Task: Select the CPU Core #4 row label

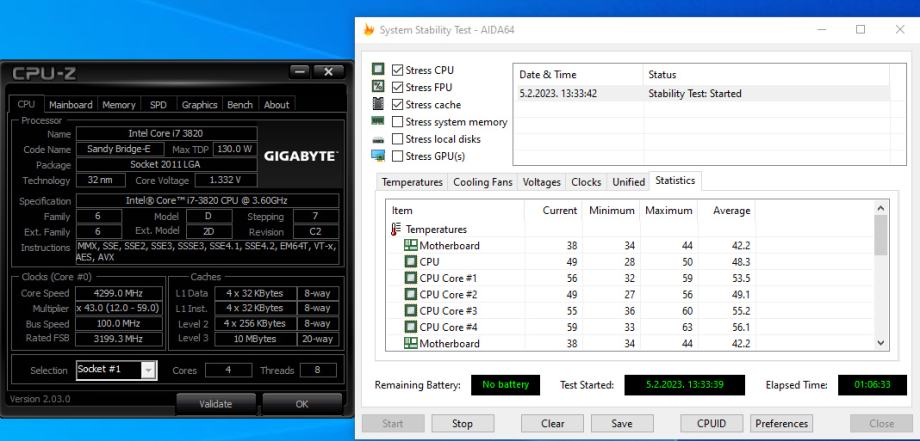Action: [448, 327]
